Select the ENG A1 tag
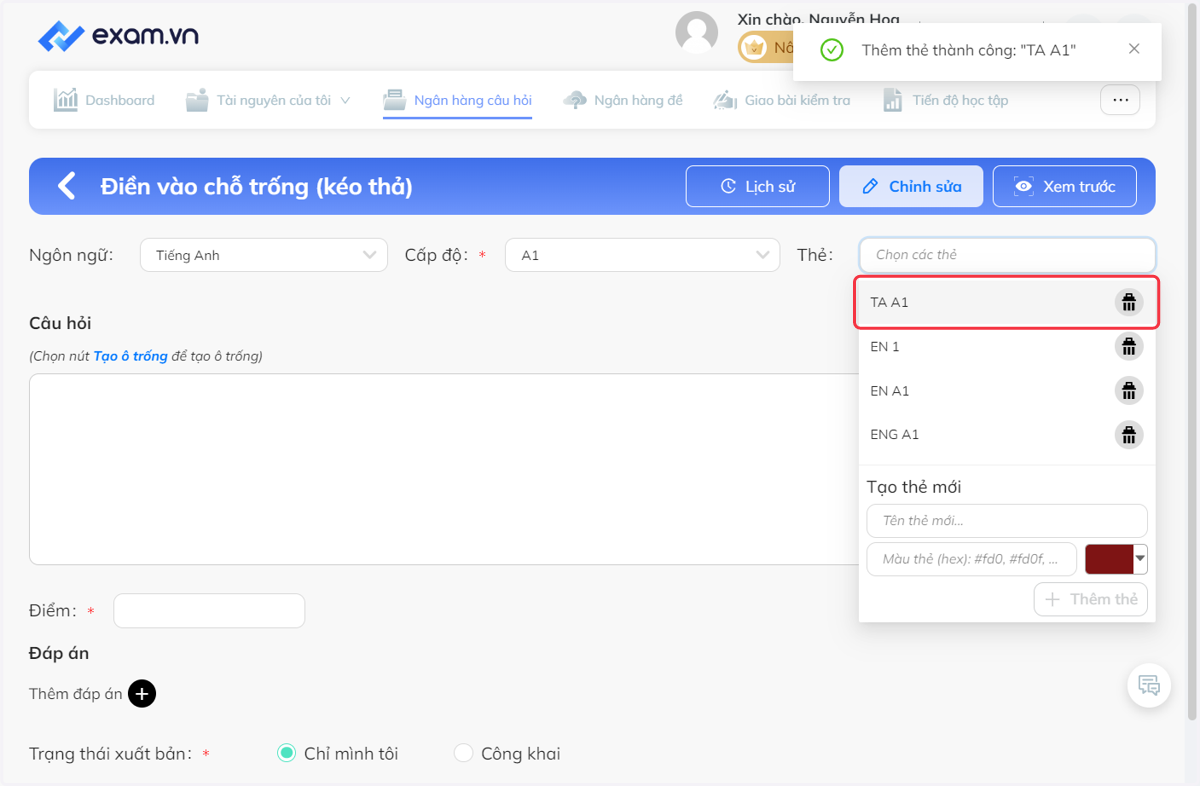The image size is (1200, 786). pyautogui.click(x=1007, y=435)
